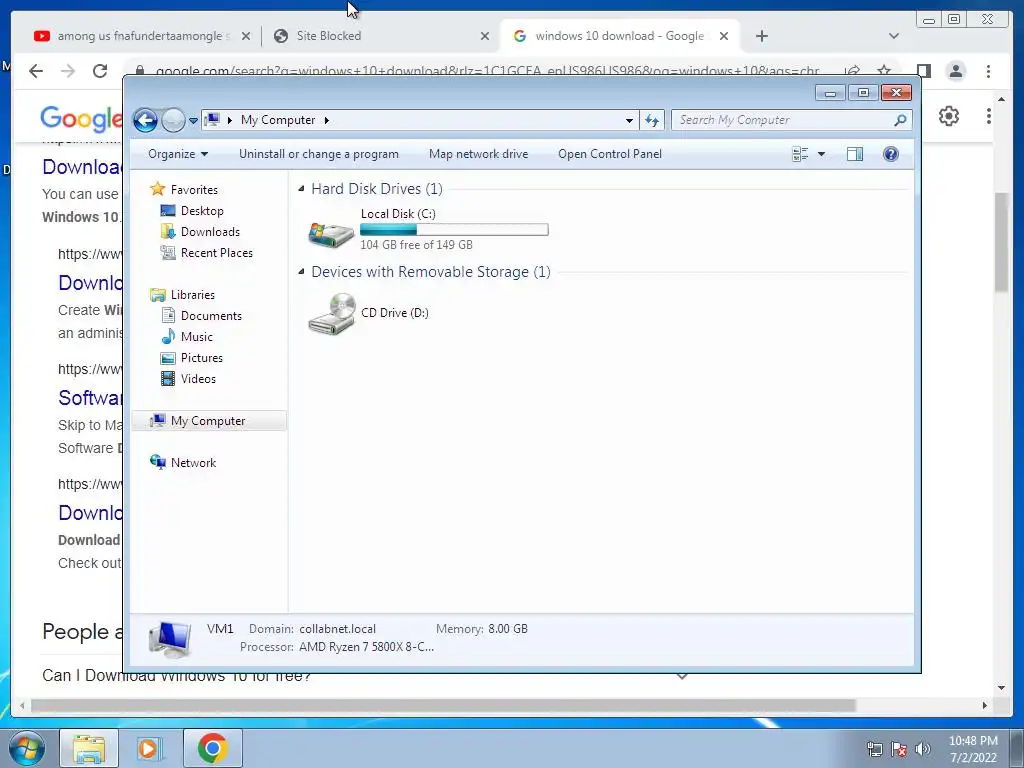Toggle Chrome side panel icon
Viewport: 1024px width, 768px height.
(x=923, y=71)
